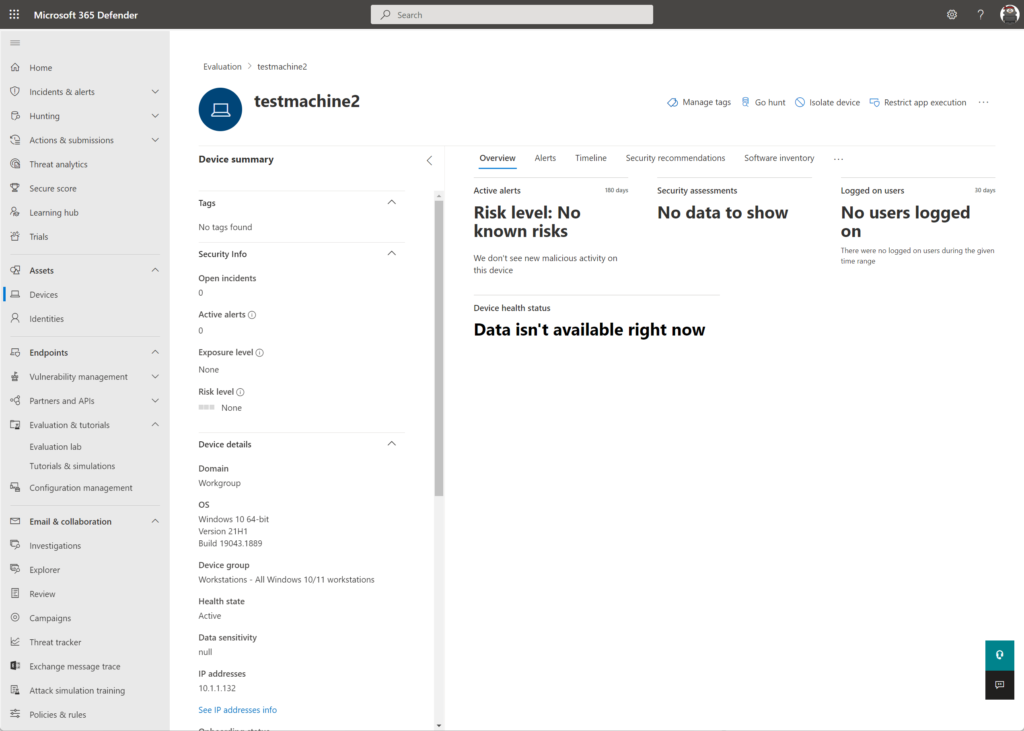1024x731 pixels.
Task: Switch to the Timeline tab
Action: [x=590, y=158]
